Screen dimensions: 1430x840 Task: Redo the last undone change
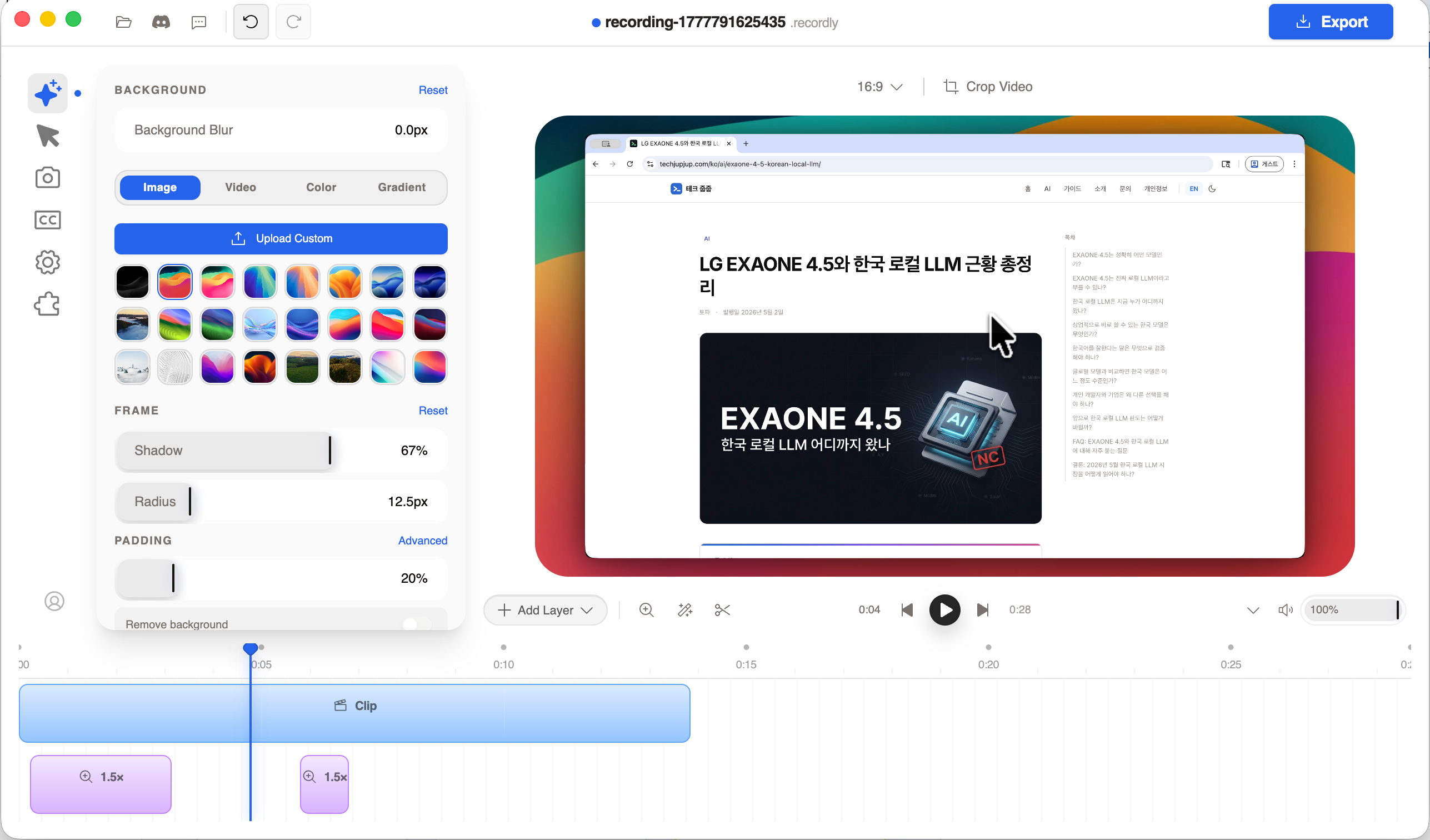point(293,22)
